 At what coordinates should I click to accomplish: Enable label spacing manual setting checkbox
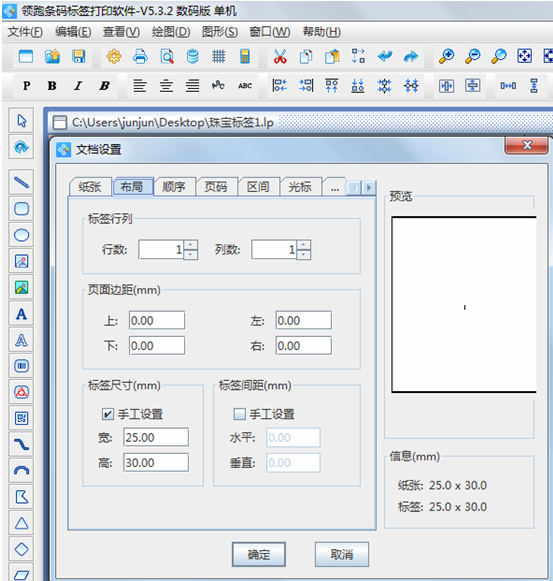click(x=239, y=414)
